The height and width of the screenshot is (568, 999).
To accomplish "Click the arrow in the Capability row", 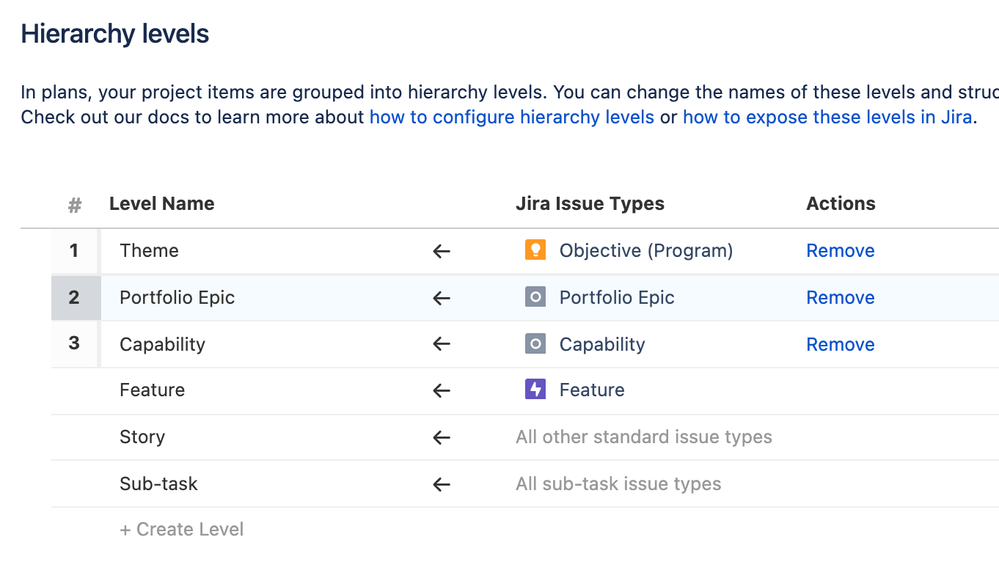I will tap(441, 344).
